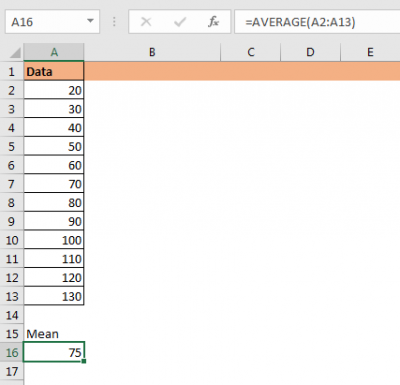Viewport: 400px width, 385px height.
Task: Click the cell containing 130
Action: (54, 296)
